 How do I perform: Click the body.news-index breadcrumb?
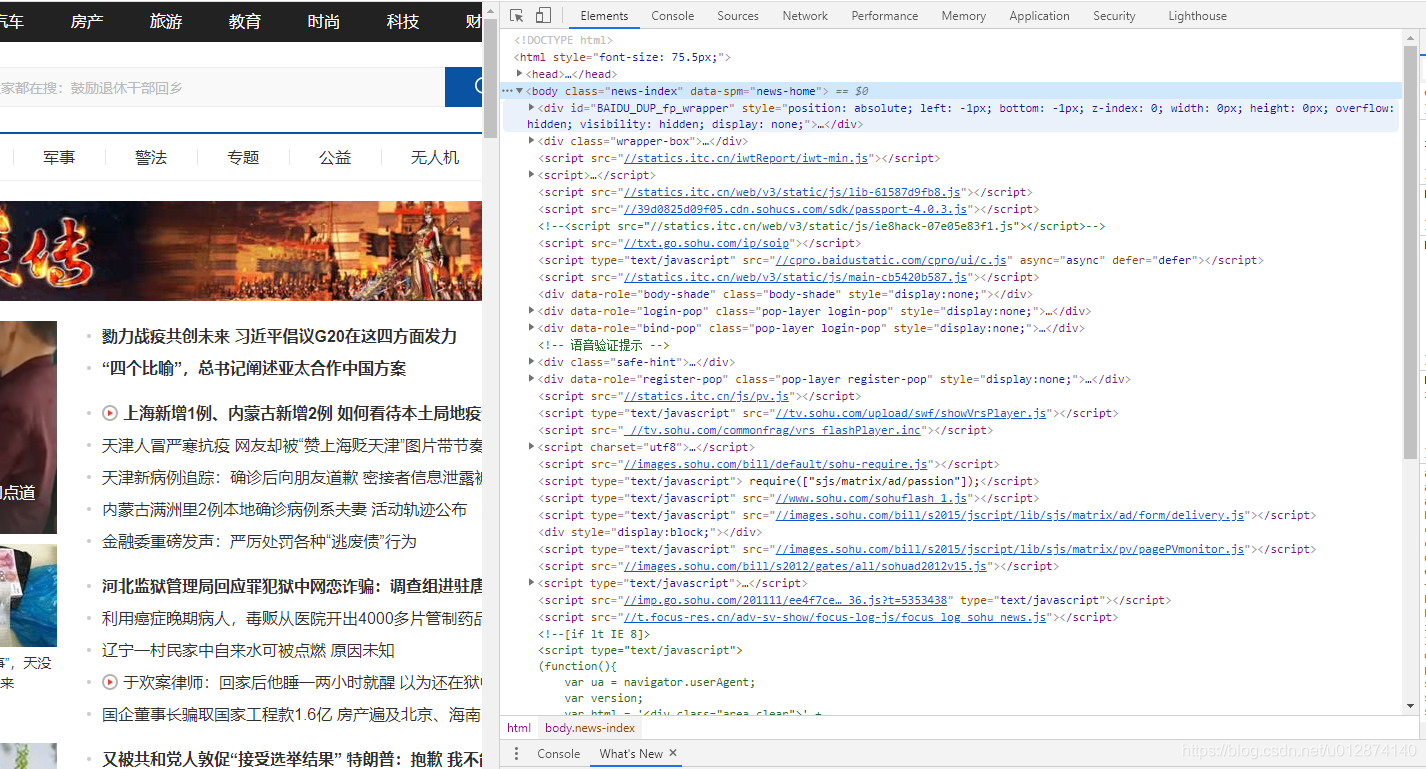pos(590,728)
